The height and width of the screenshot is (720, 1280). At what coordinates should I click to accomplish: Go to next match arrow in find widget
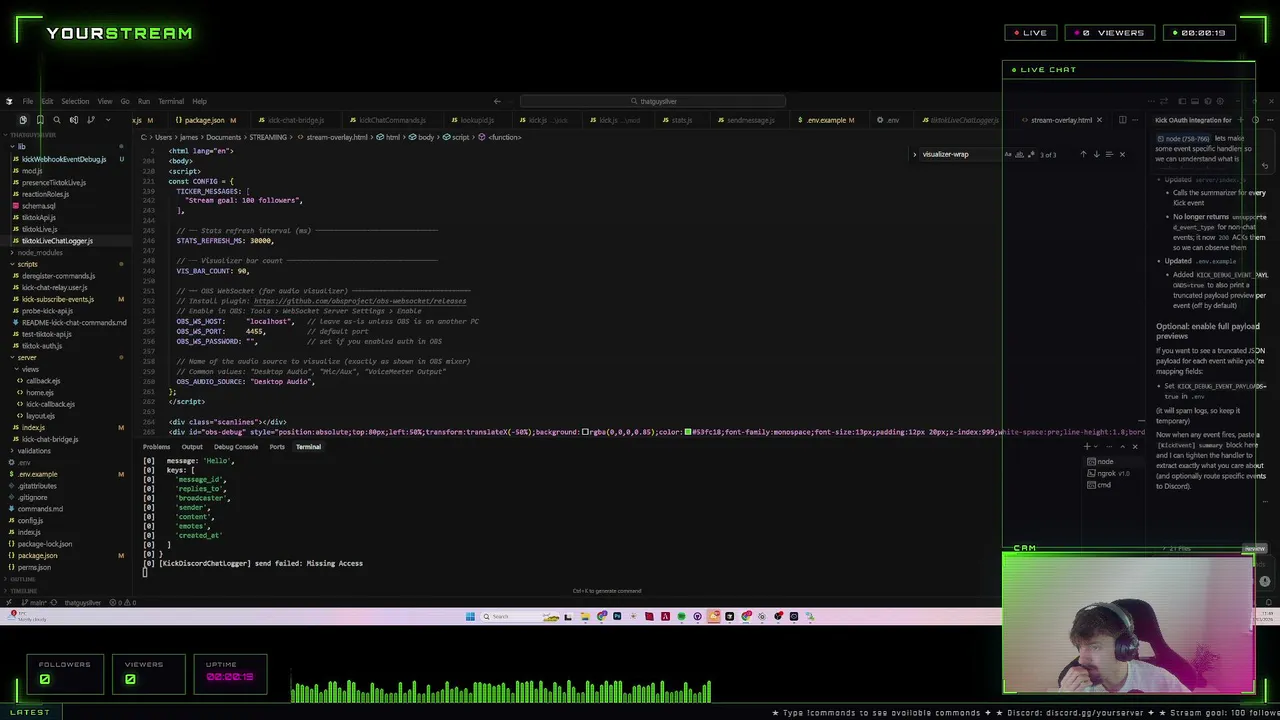pyautogui.click(x=1096, y=154)
